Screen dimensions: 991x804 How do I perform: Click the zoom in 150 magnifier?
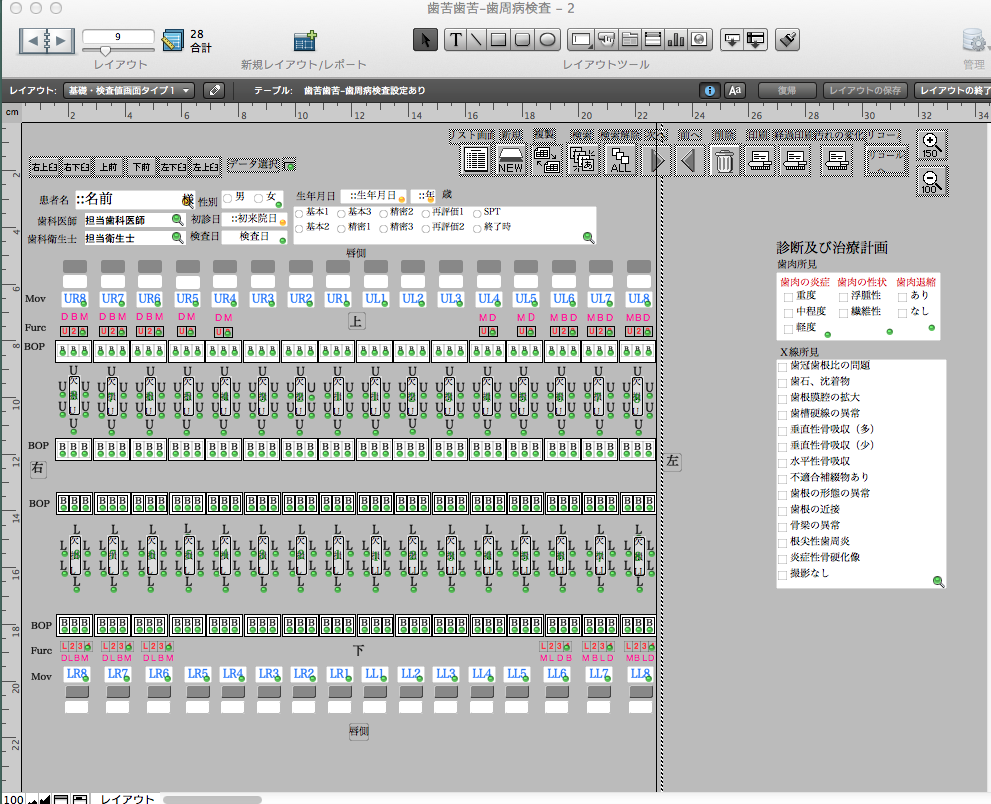point(932,145)
